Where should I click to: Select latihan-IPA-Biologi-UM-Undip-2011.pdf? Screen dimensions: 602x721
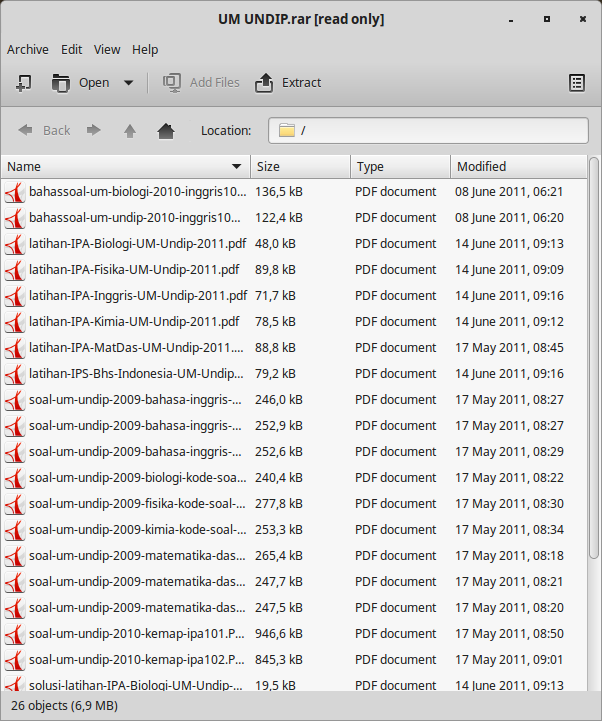pos(294,244)
